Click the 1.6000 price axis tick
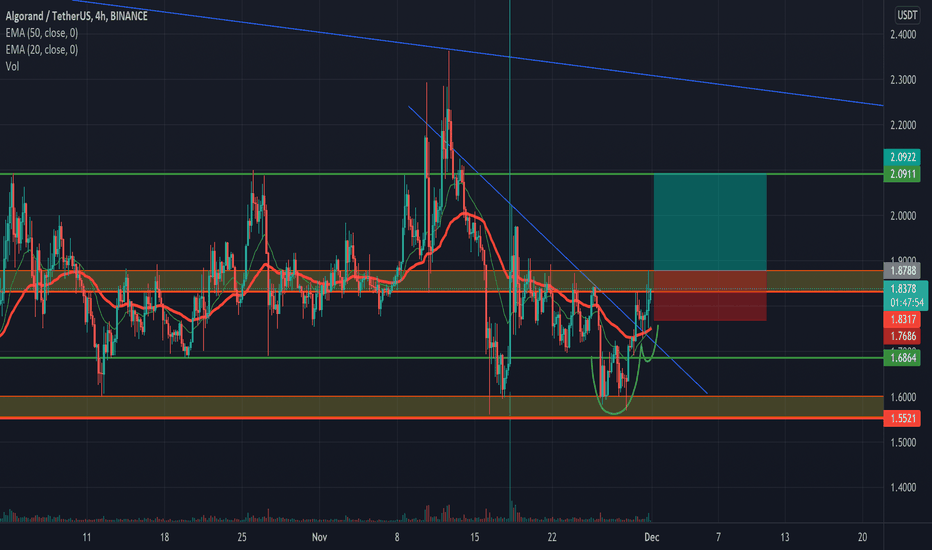Image resolution: width=932 pixels, height=550 pixels. [x=903, y=397]
